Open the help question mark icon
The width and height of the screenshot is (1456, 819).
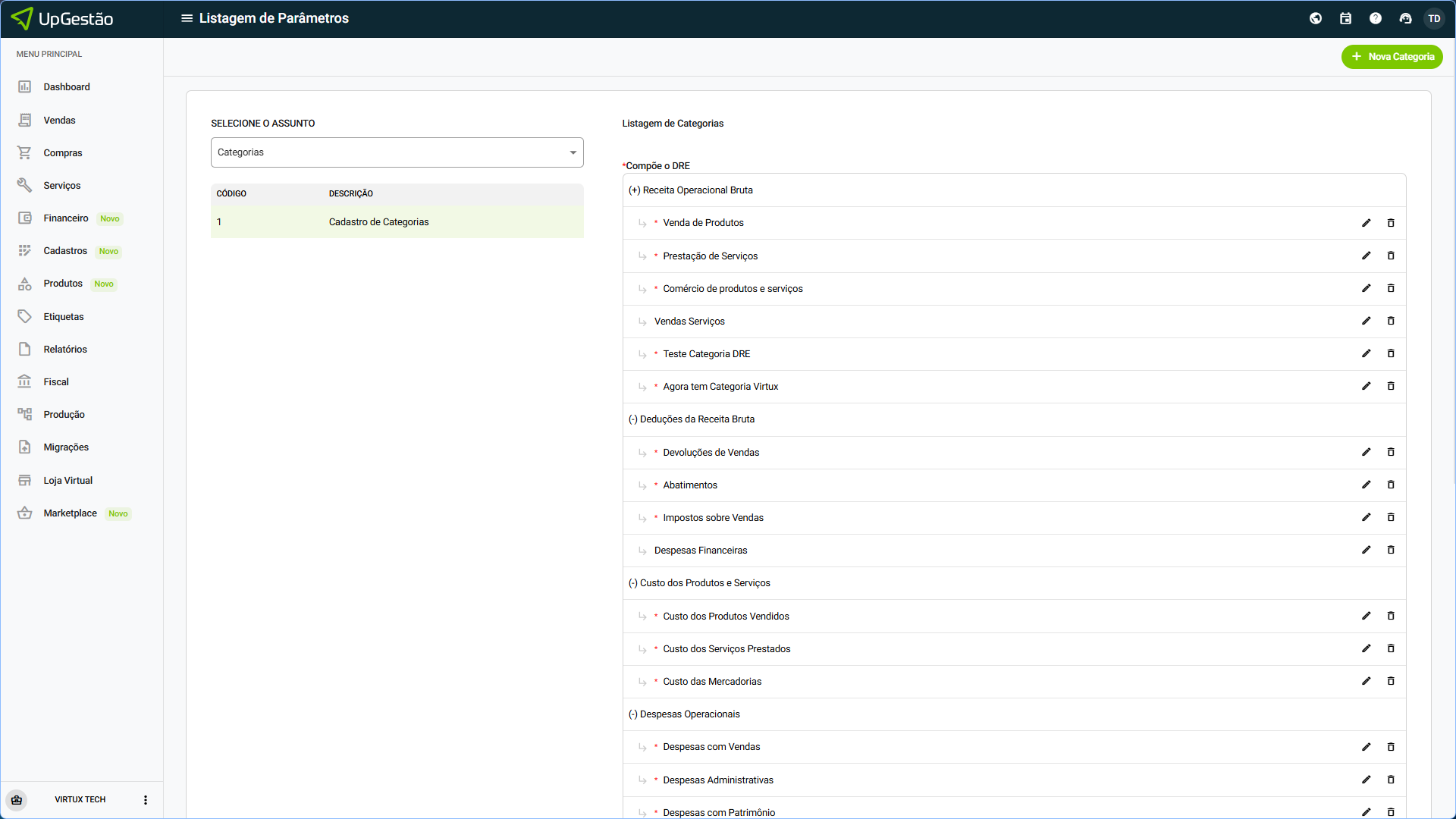(1375, 18)
